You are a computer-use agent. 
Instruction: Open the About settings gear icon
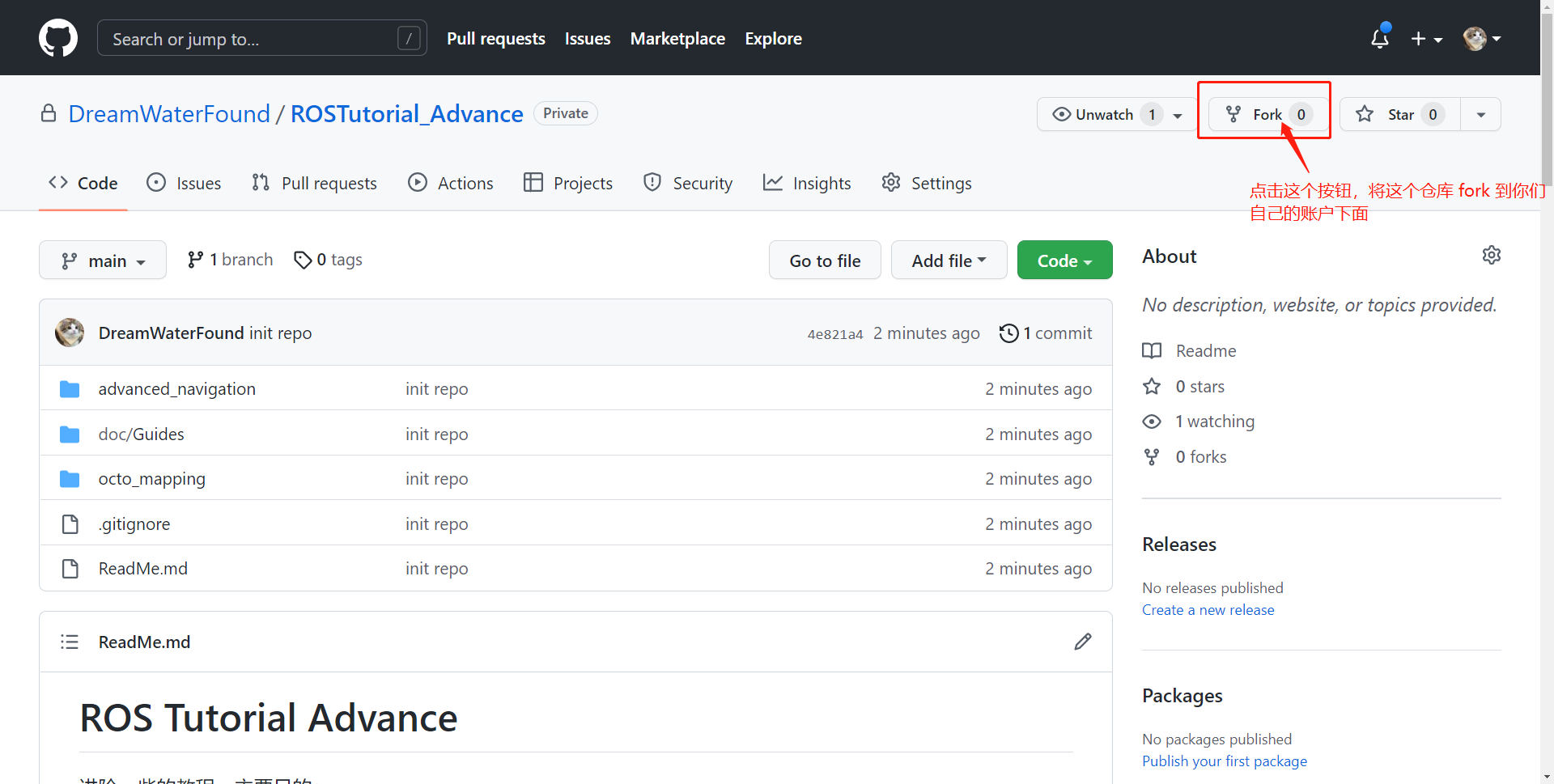pyautogui.click(x=1491, y=256)
